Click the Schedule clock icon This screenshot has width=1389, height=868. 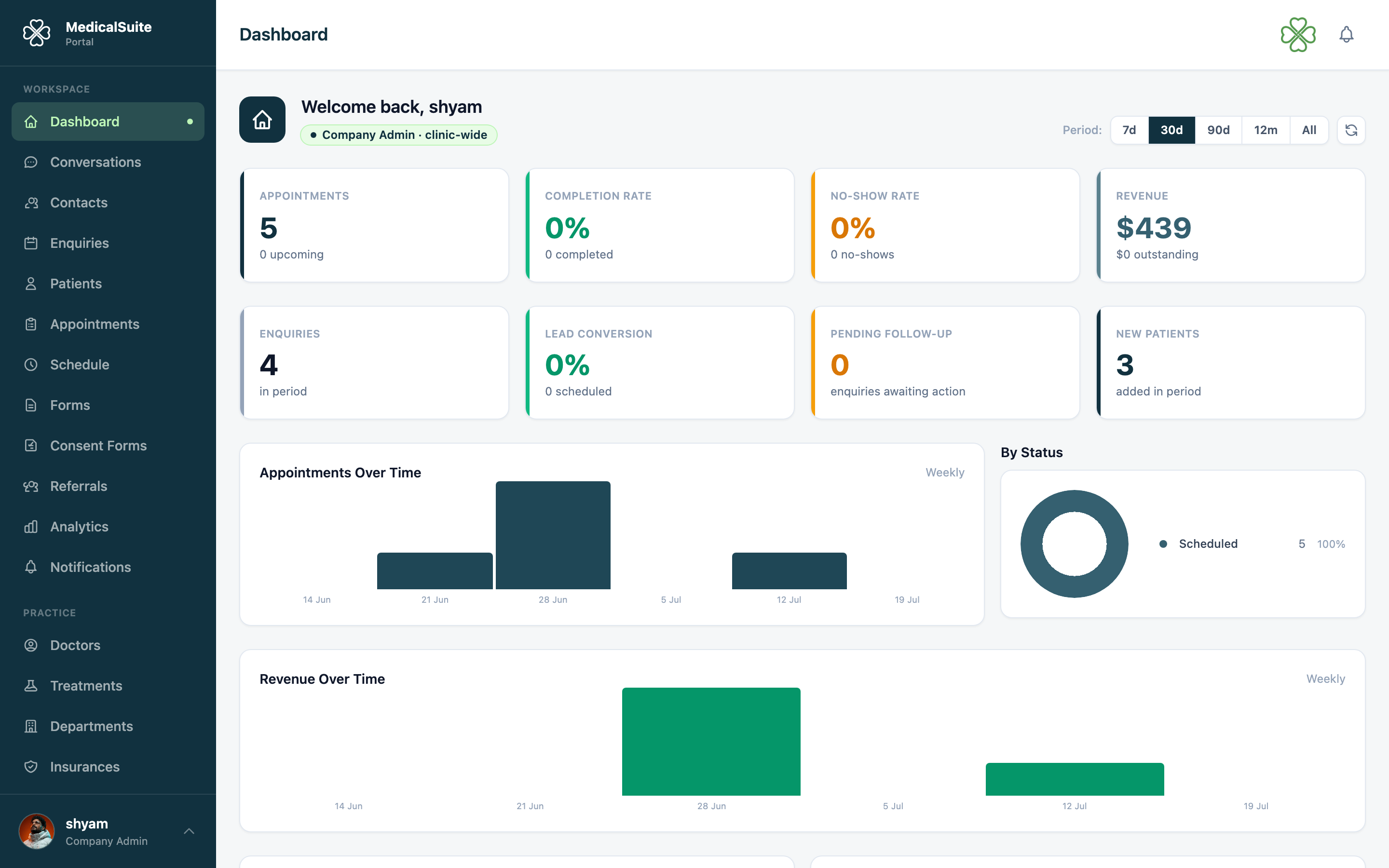(31, 365)
